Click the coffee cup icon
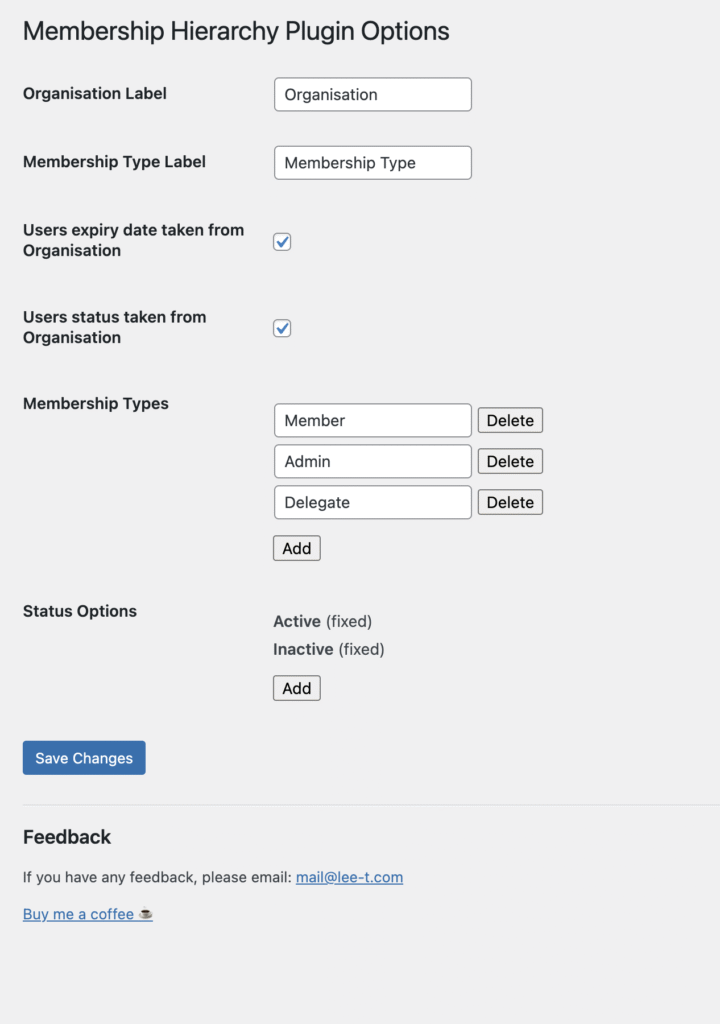This screenshot has width=720, height=1024. tap(146, 914)
